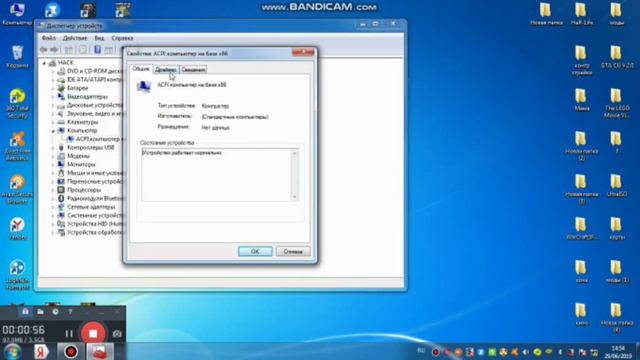Dismiss dialog with the Отмена button
Image resolution: width=640 pixels, height=360 pixels.
click(x=293, y=251)
